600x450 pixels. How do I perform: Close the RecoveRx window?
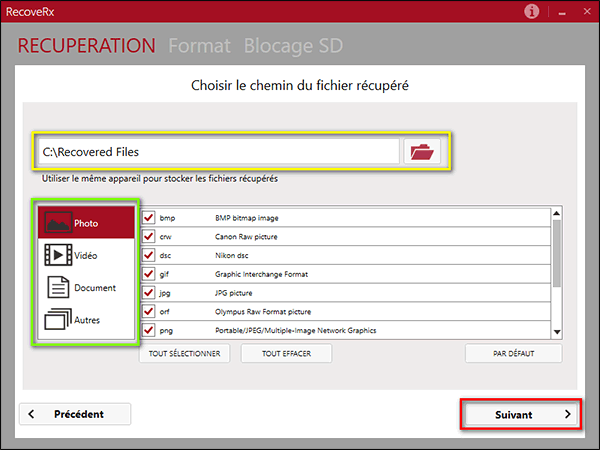(587, 11)
